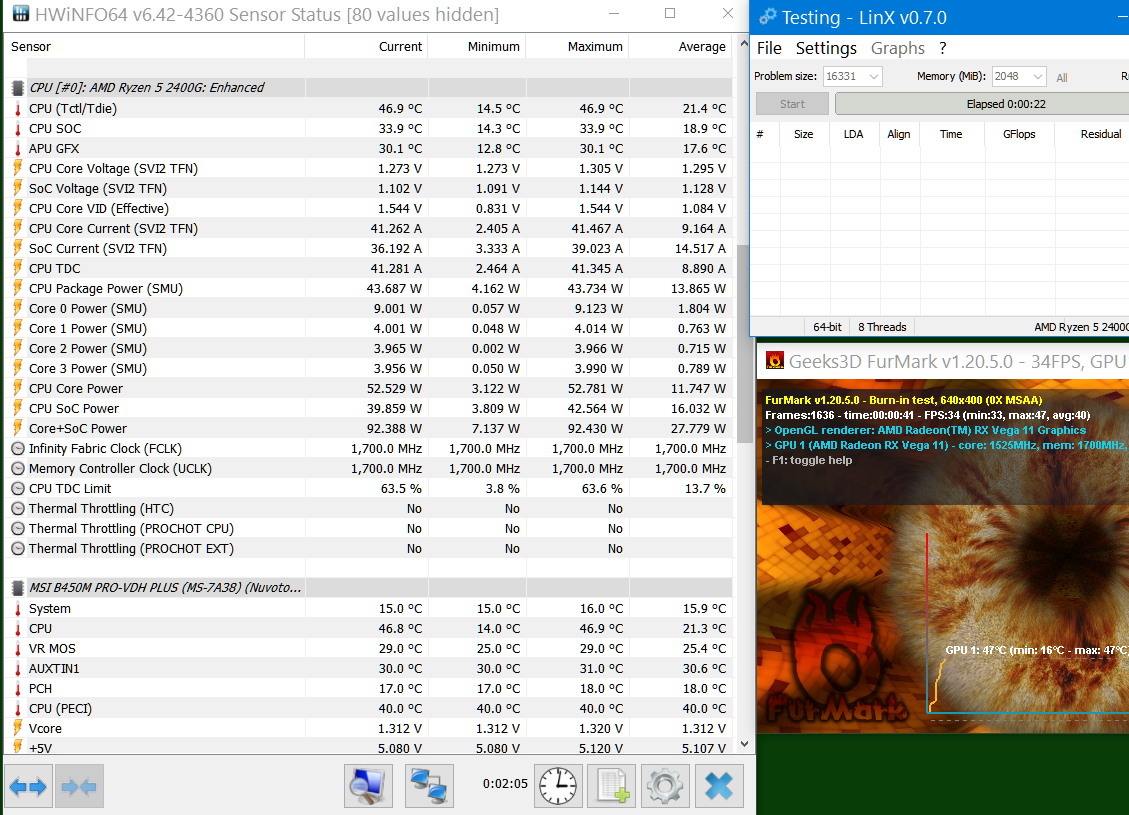Select the System temperature row
This screenshot has height=815, width=1129.
click(369, 608)
